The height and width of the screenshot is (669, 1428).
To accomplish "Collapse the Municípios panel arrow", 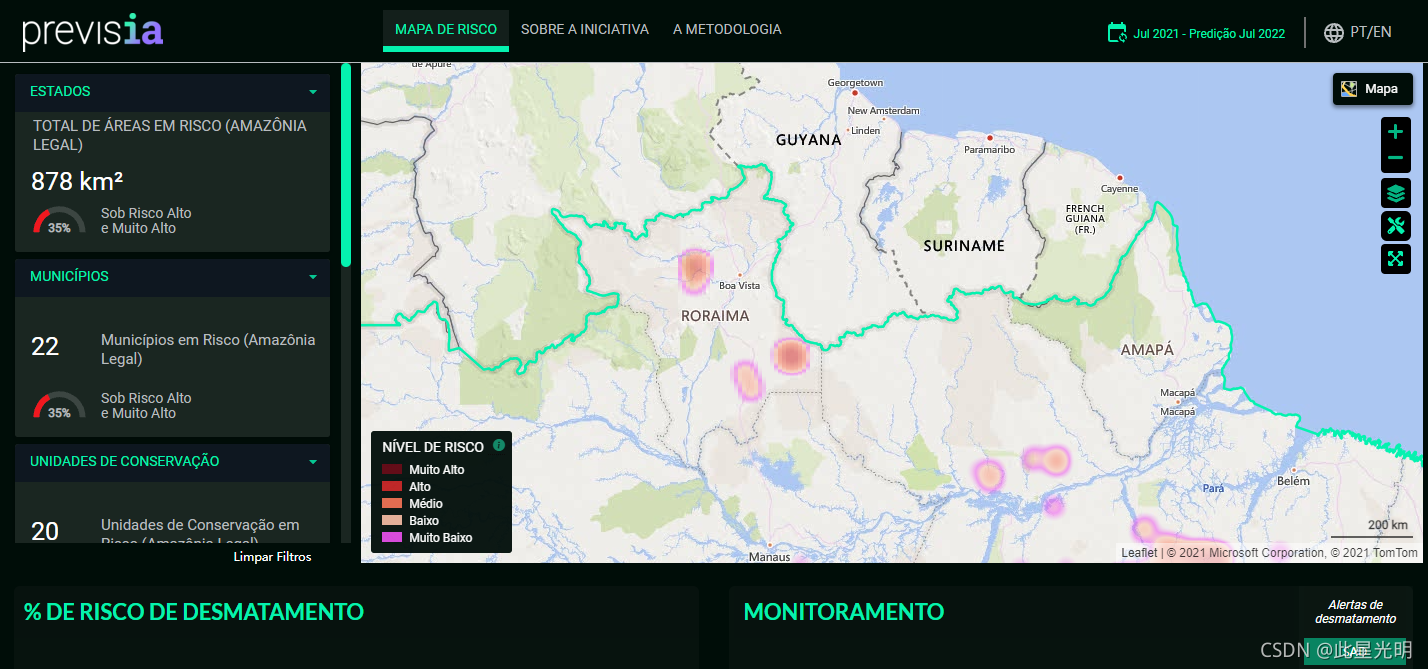I will click(313, 277).
